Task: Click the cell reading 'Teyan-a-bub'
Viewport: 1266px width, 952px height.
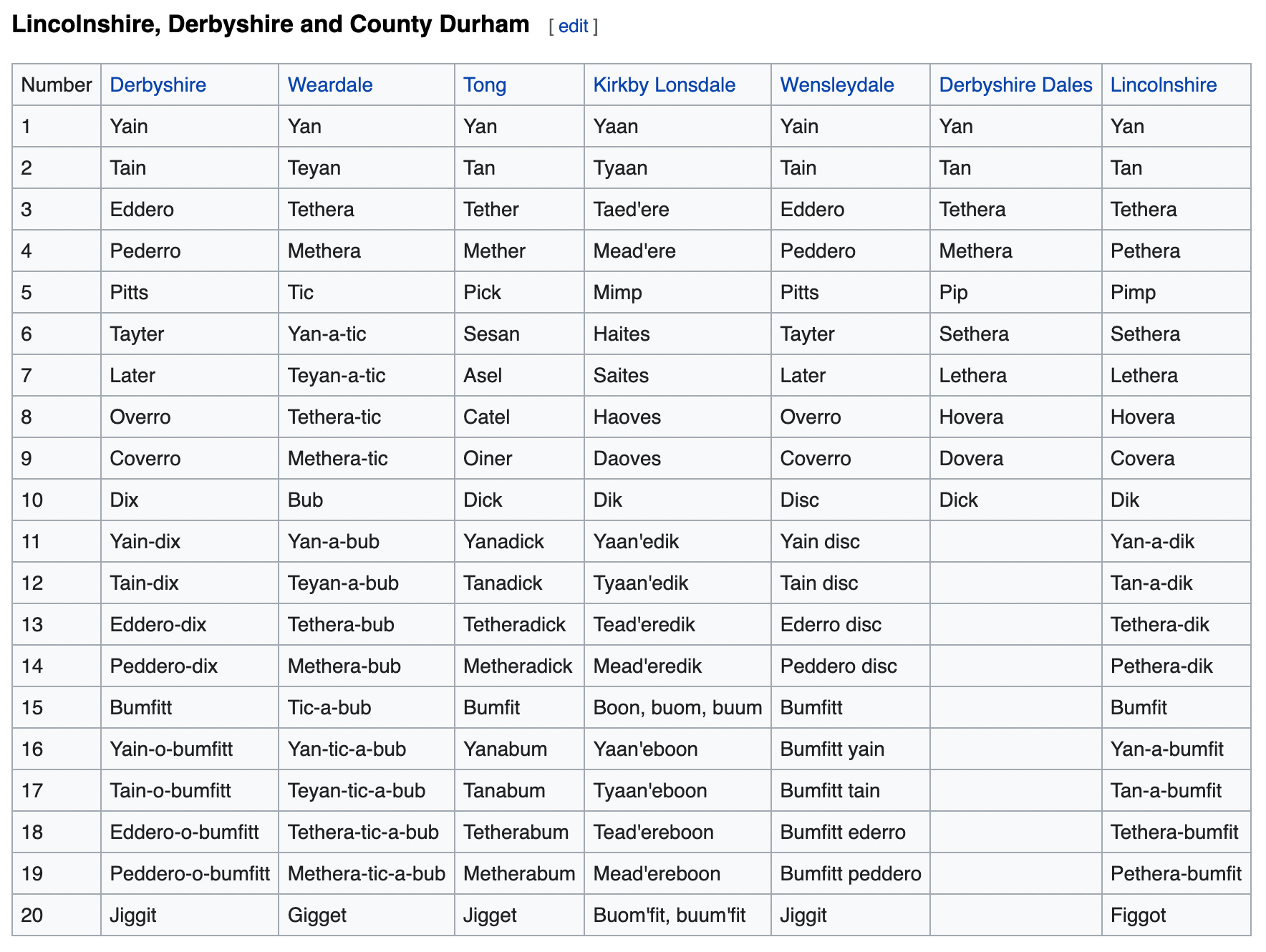Action: pos(367,583)
